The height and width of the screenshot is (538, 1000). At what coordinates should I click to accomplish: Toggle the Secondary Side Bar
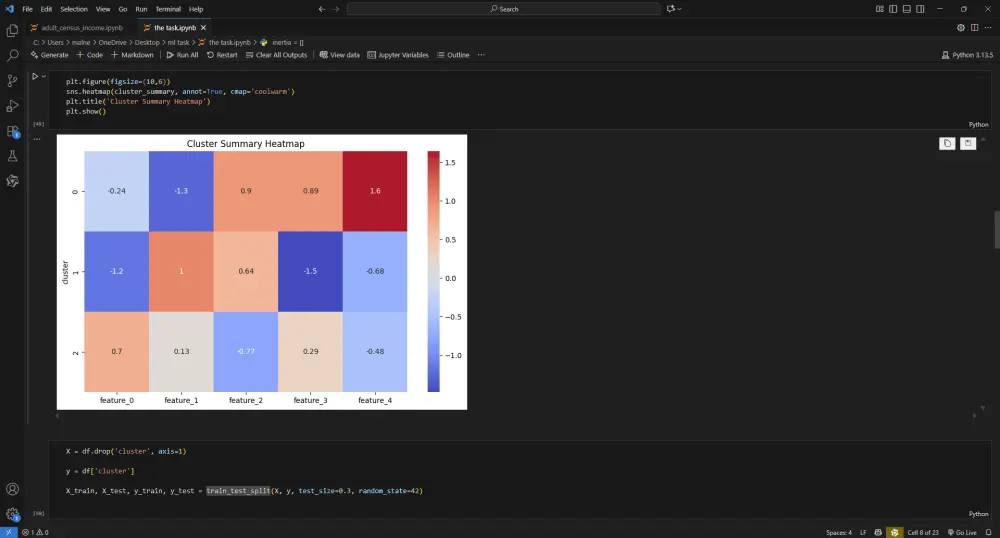tap(920, 9)
